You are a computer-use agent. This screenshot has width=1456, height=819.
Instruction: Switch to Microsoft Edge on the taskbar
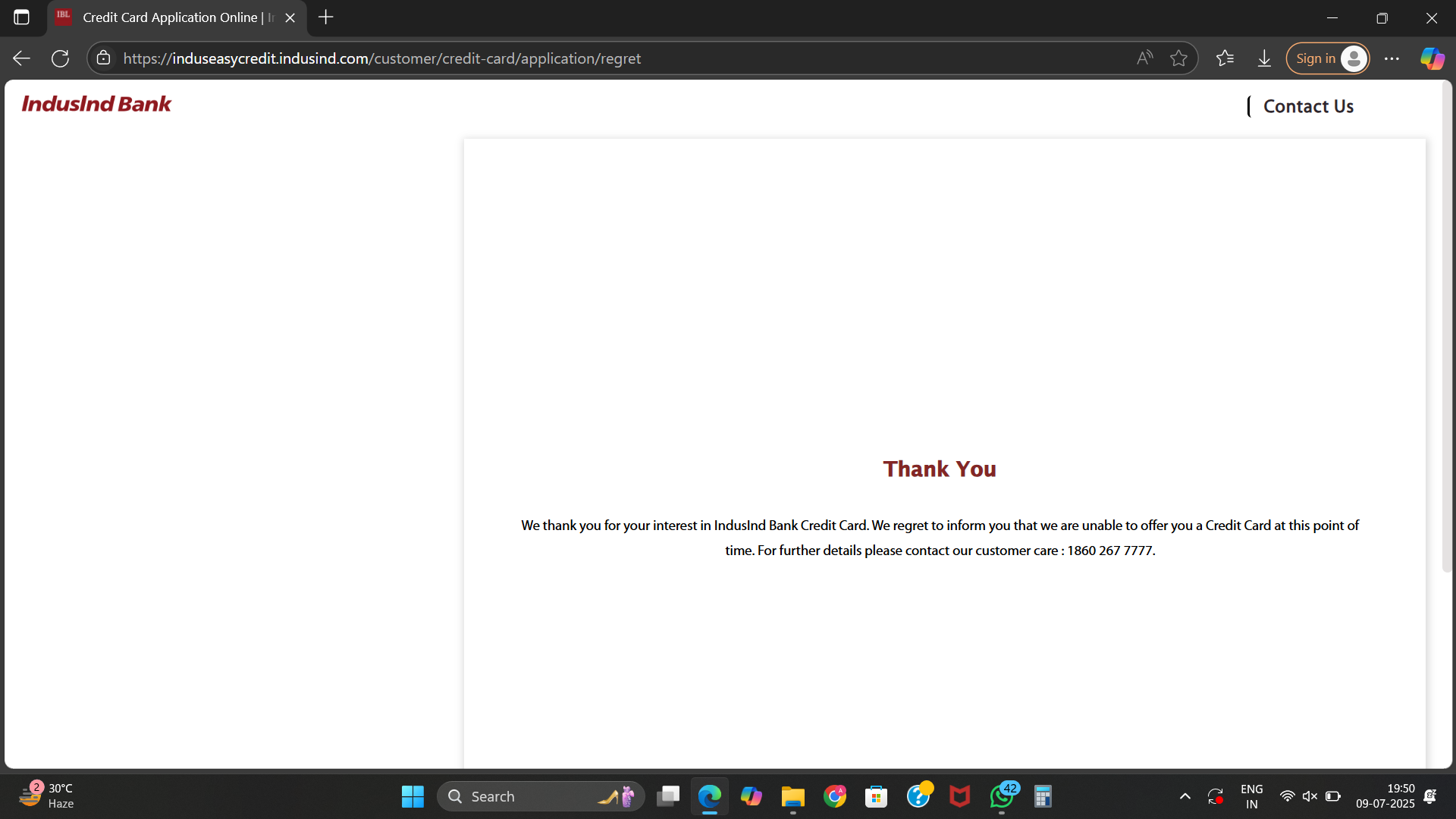pyautogui.click(x=710, y=796)
